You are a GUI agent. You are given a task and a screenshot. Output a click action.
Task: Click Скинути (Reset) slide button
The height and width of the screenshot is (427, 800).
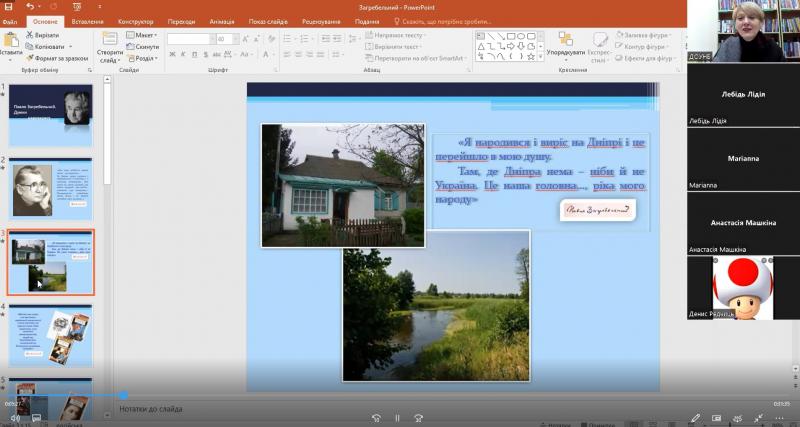pyautogui.click(x=143, y=46)
